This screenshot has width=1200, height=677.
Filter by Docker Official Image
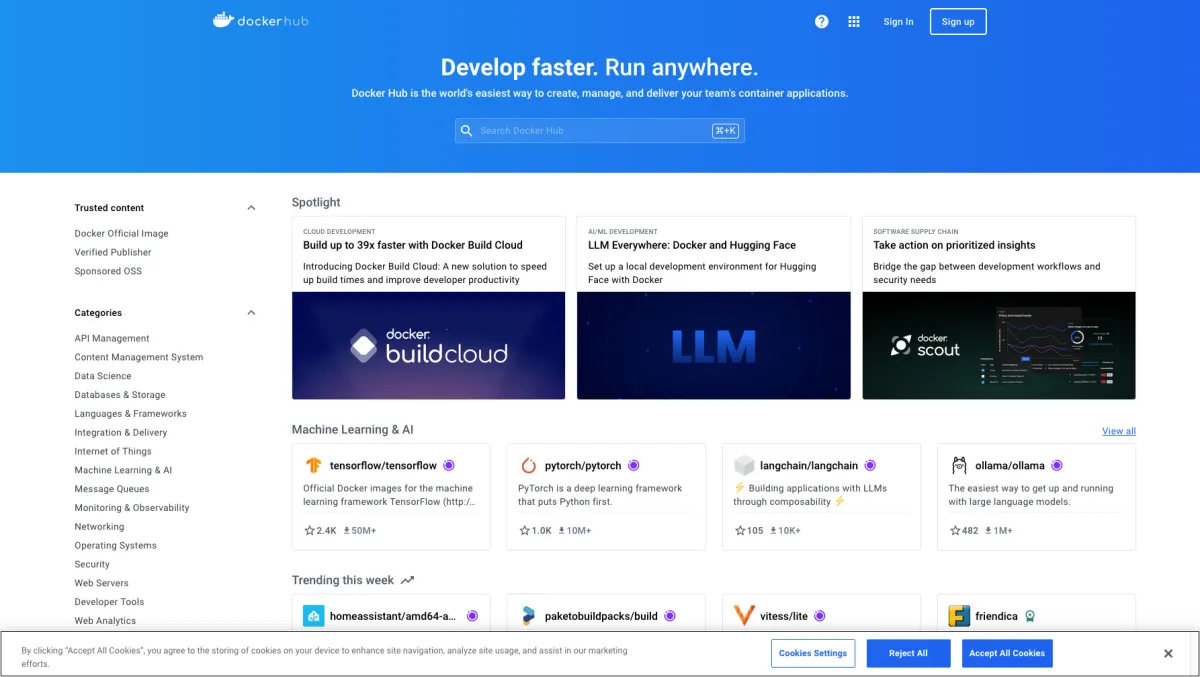(x=121, y=234)
